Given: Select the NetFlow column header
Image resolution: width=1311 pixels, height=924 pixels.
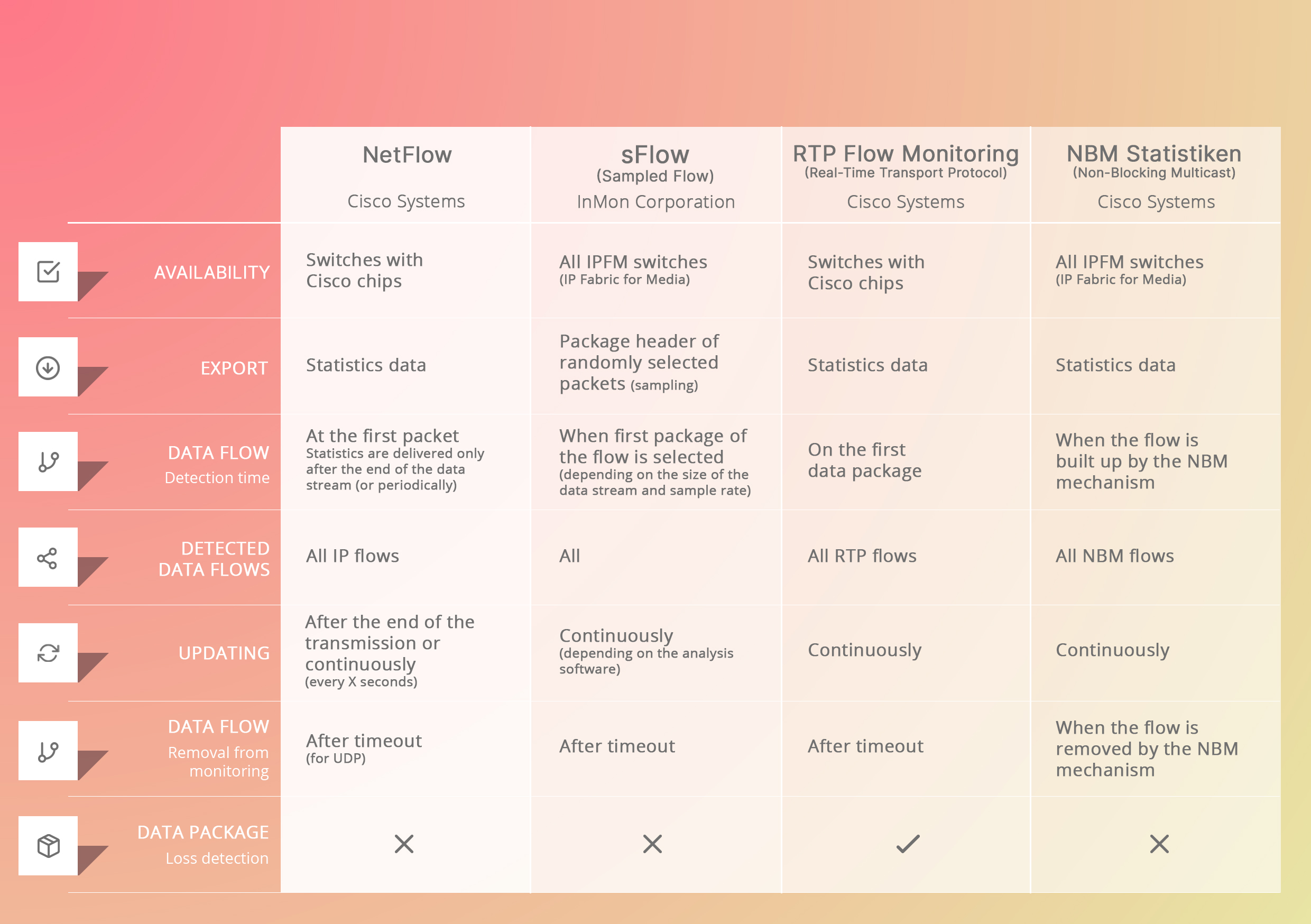Looking at the screenshot, I should coord(407,155).
